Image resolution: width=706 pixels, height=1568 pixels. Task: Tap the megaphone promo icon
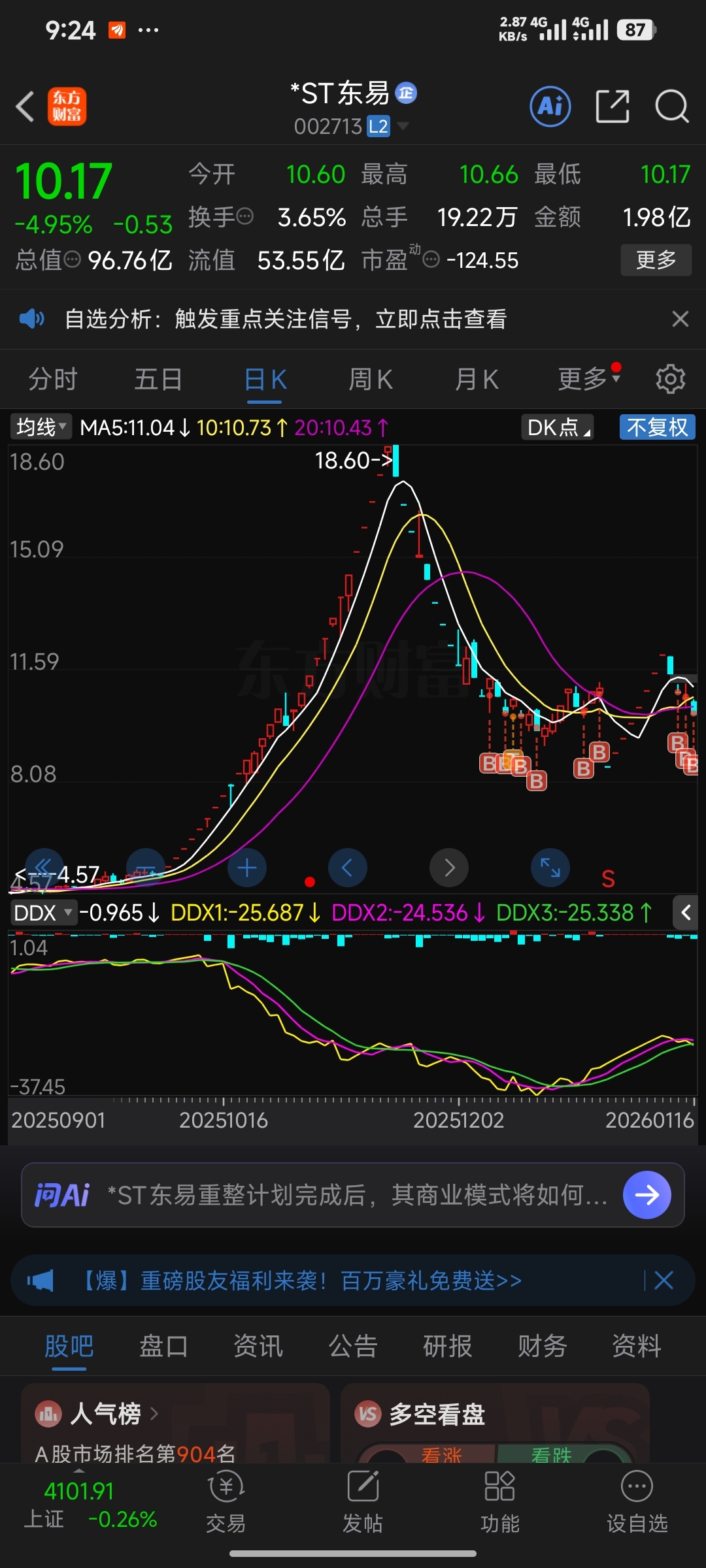41,1281
